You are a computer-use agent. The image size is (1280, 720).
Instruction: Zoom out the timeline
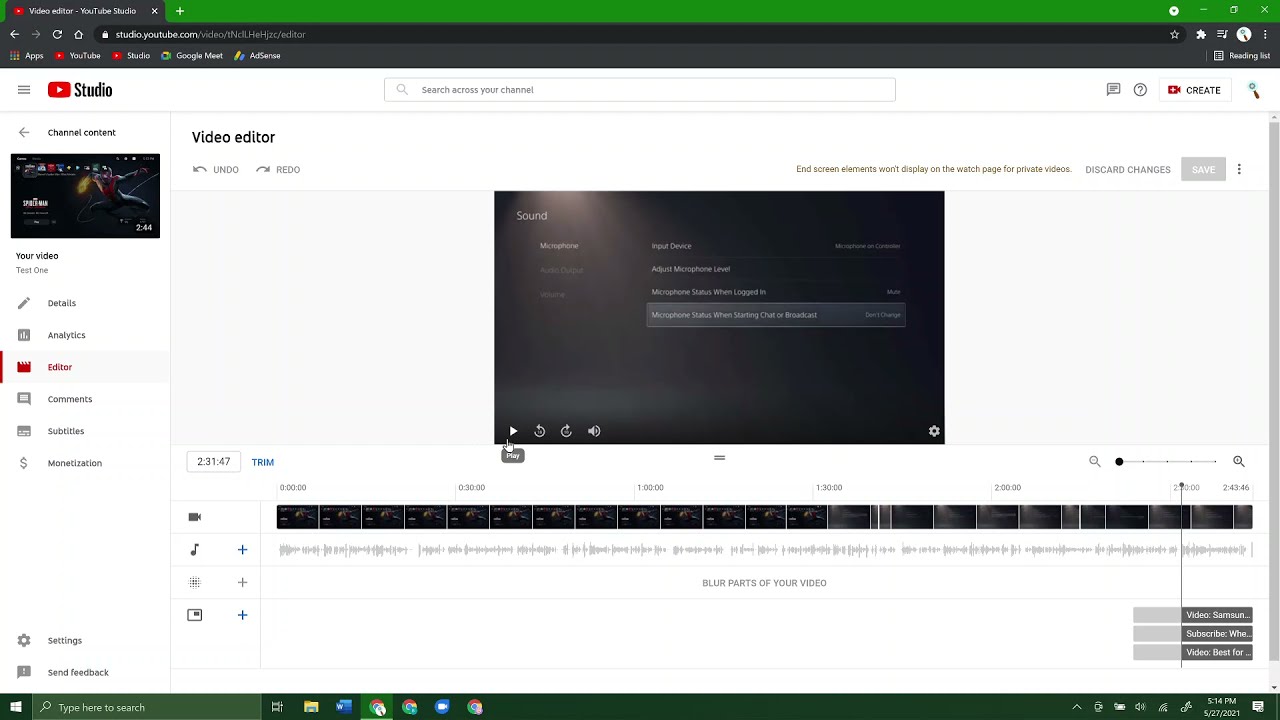1095,461
